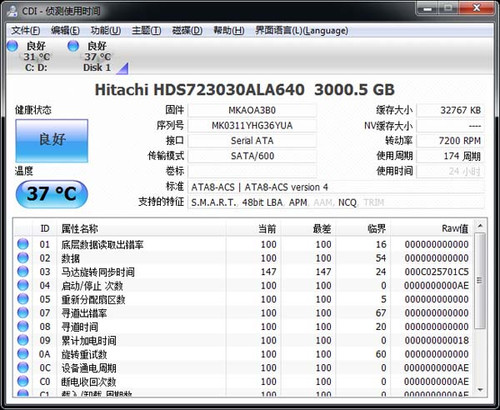The image size is (500, 410).
Task: Click the attribute list scroll up arrow
Action: 480,226
